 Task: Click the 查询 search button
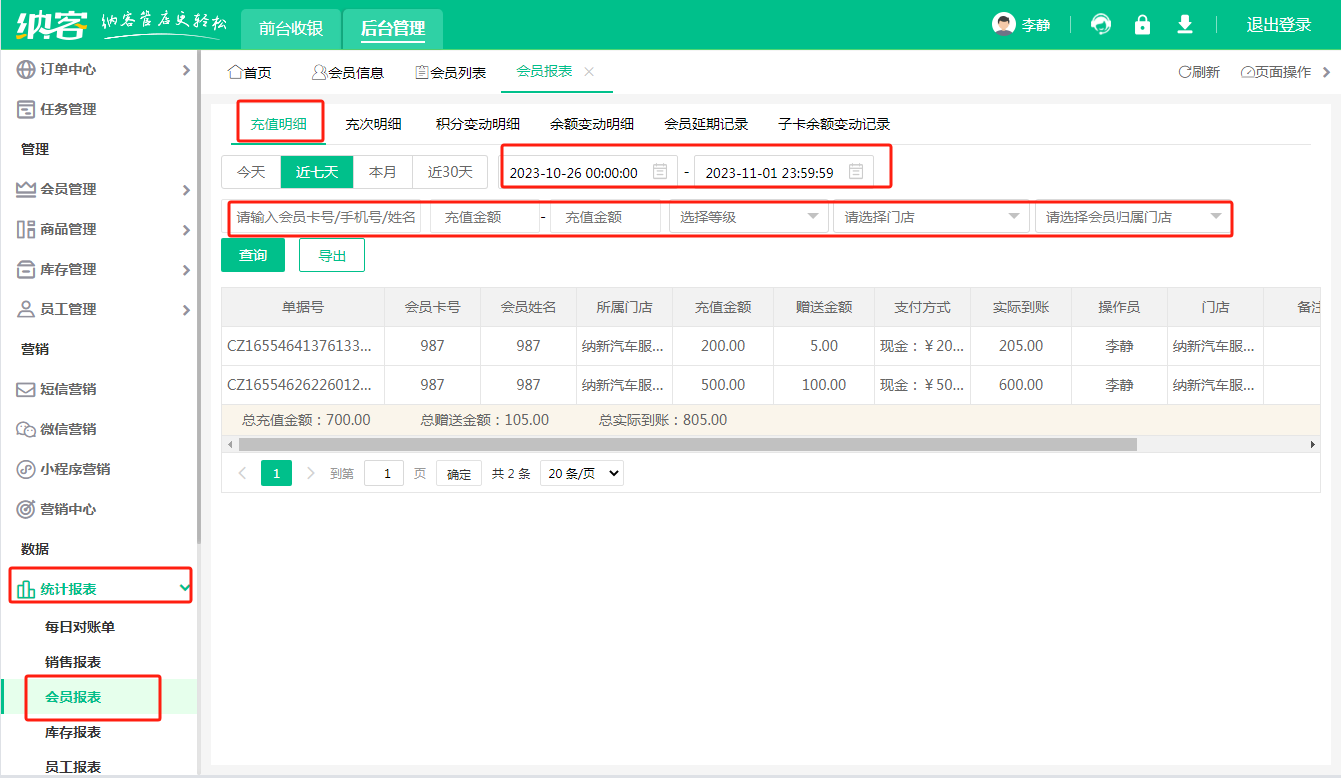(x=253, y=255)
